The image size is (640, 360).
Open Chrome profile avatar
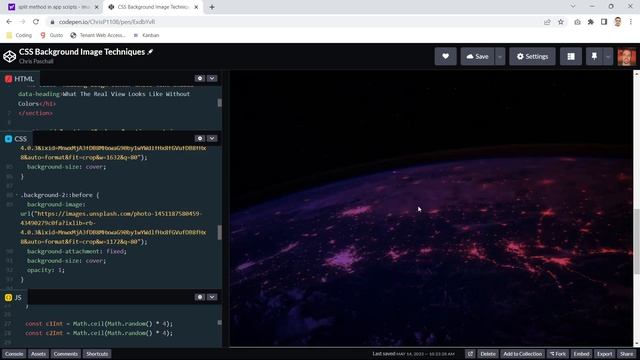click(x=618, y=22)
